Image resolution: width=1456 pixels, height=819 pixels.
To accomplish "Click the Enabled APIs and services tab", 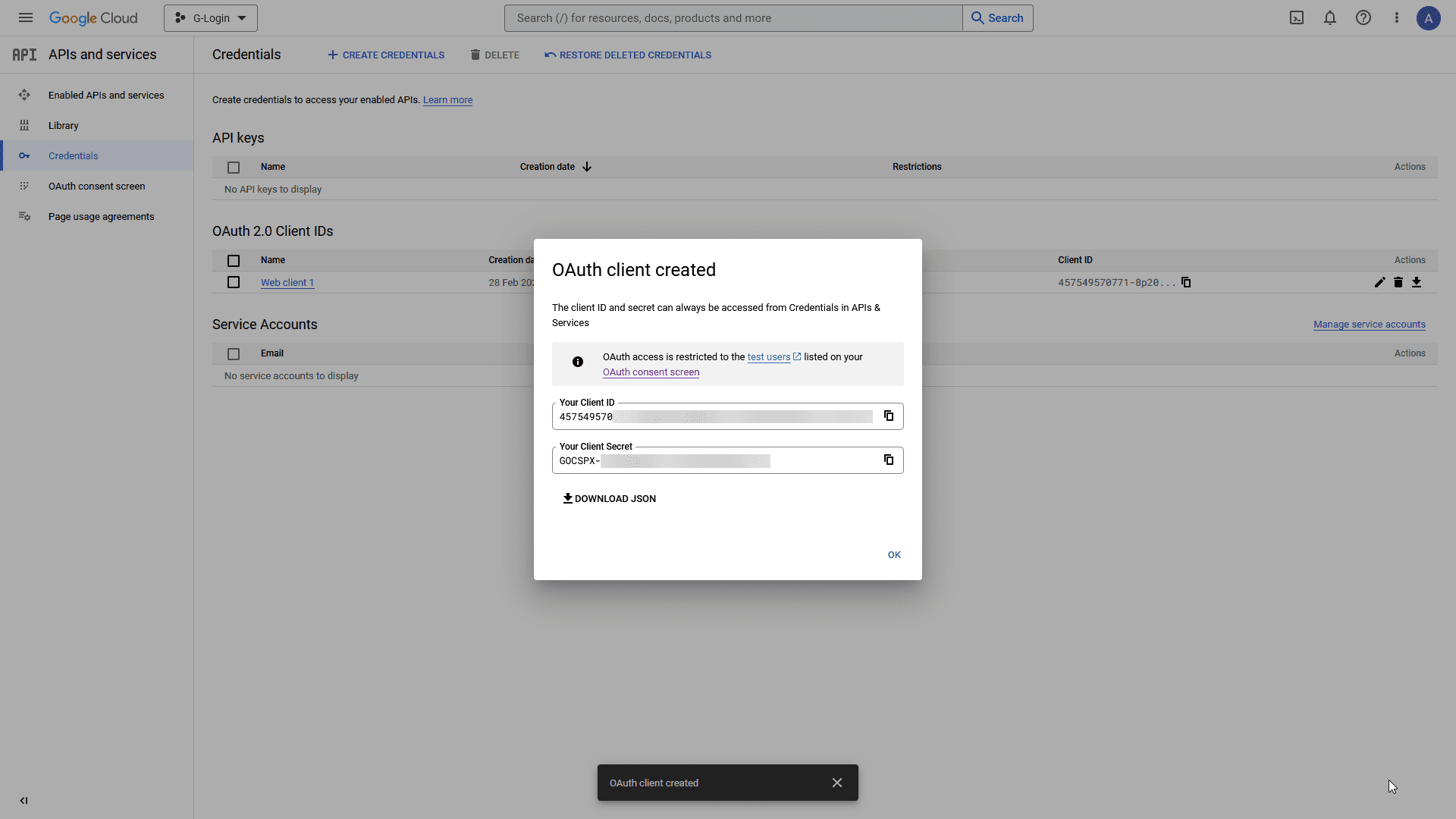I will point(106,94).
